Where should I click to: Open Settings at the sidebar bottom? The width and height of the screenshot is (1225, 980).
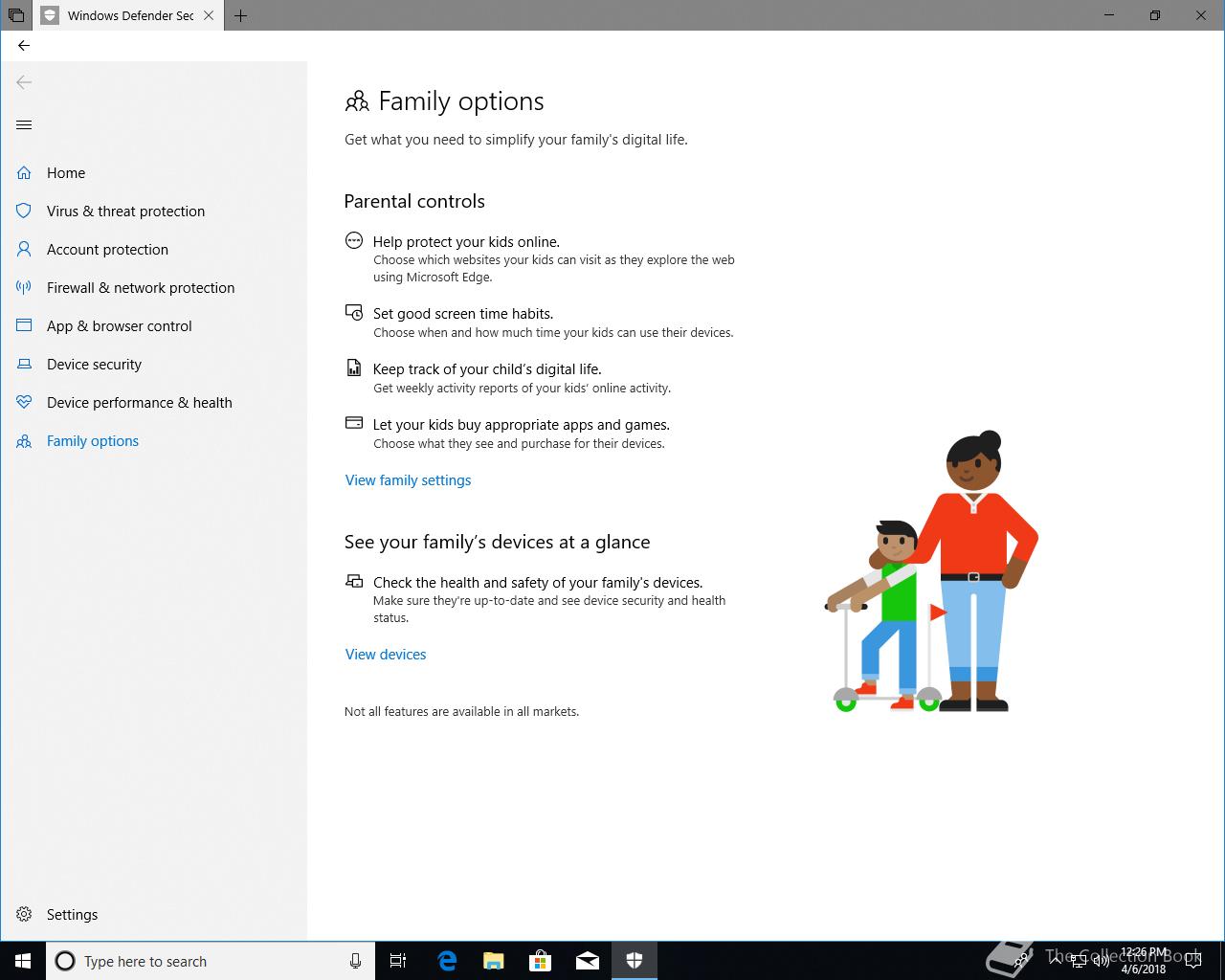pos(153,914)
